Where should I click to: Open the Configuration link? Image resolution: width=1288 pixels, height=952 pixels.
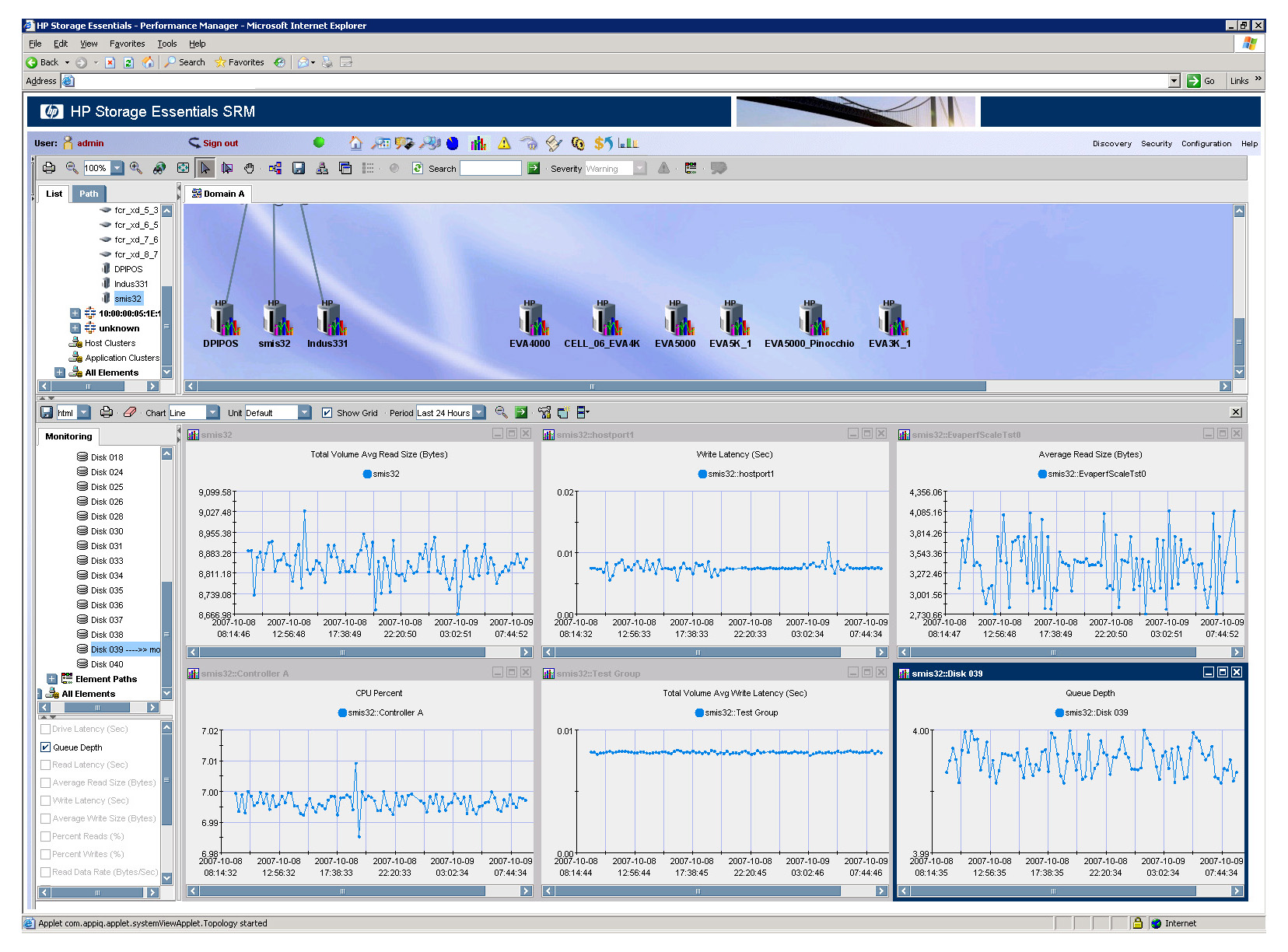point(1206,144)
